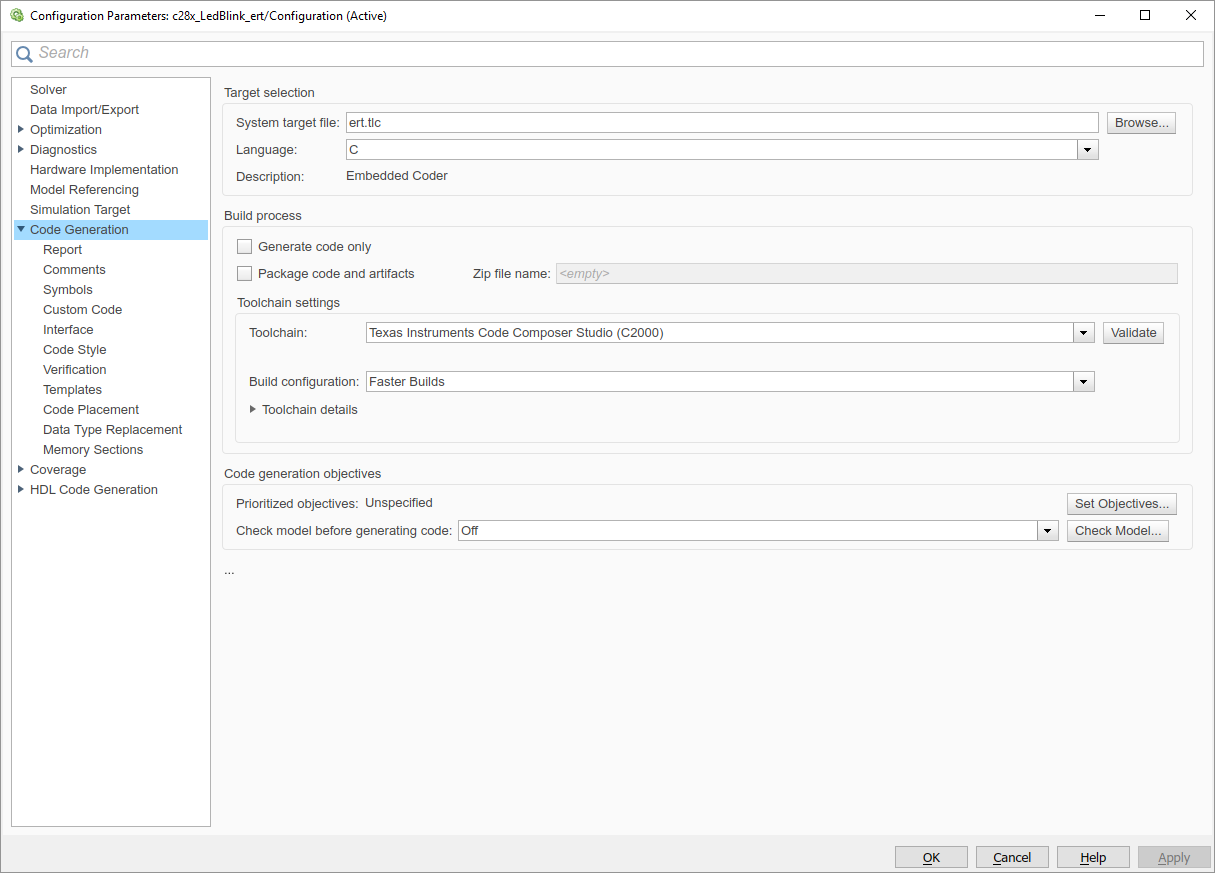Click the OK button
Viewport: 1215px width, 873px height.
[931, 857]
